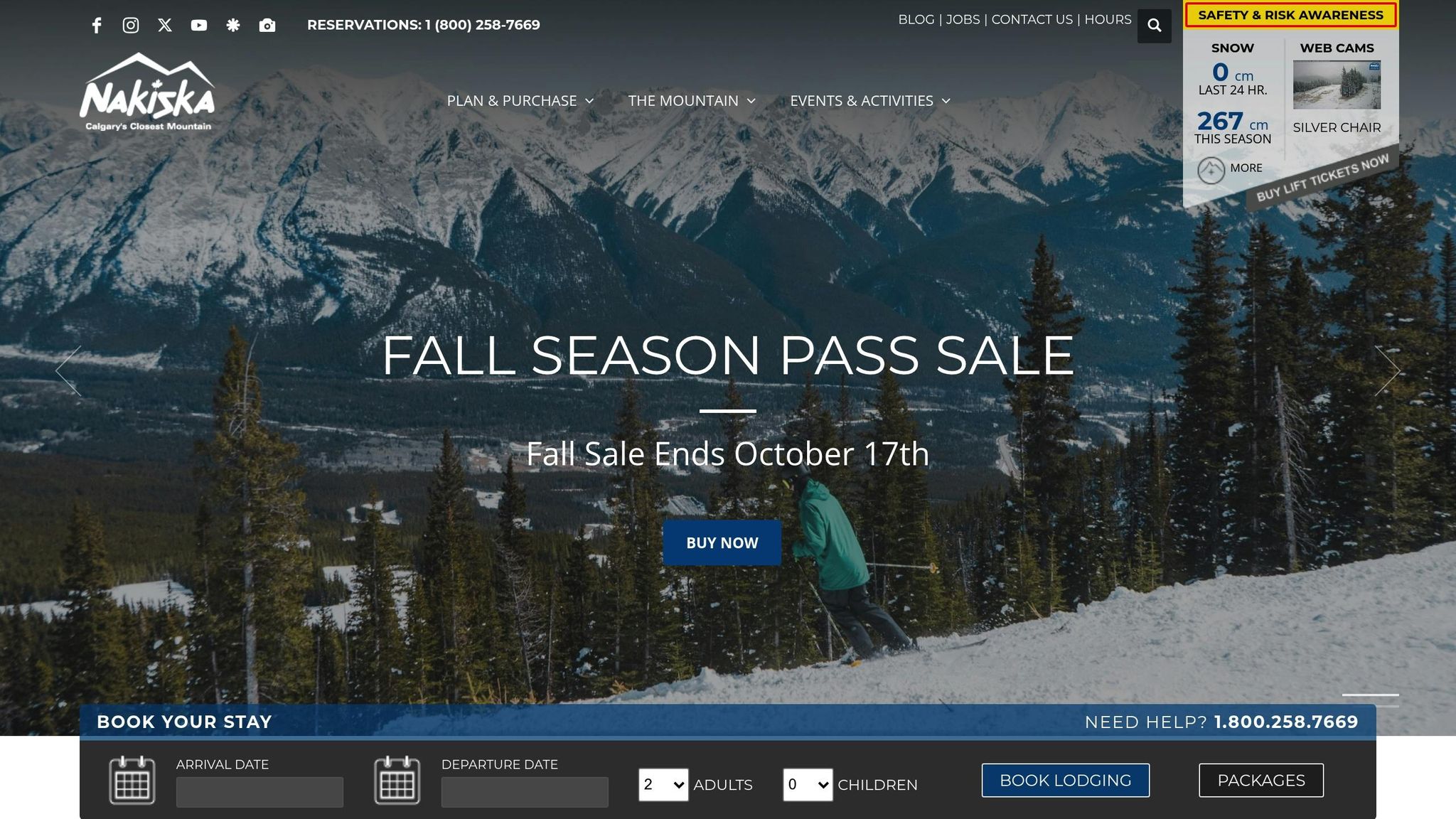This screenshot has height=819, width=1456.
Task: Click the snowflake icon in social bar
Action: coord(233,26)
